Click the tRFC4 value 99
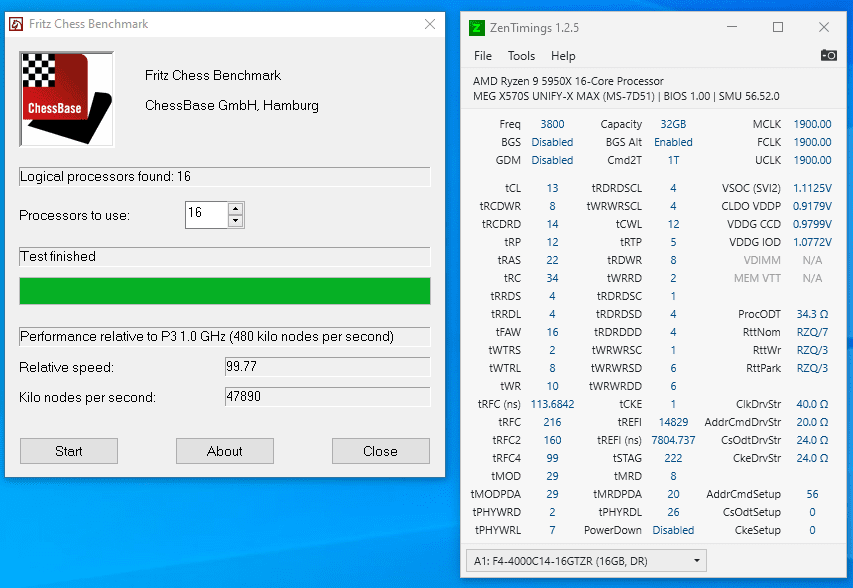 (x=552, y=458)
